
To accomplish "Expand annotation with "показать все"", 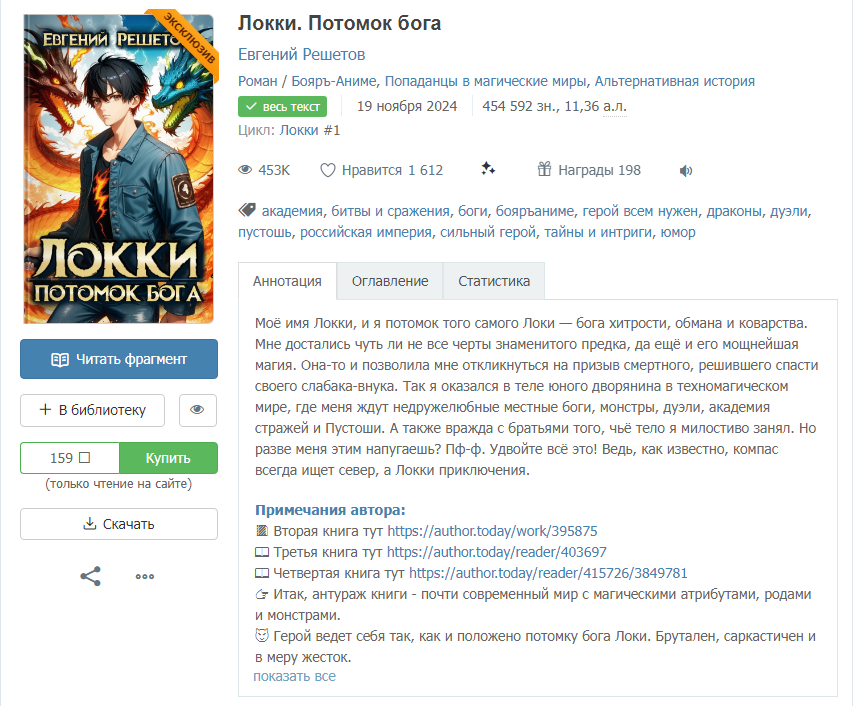I will coord(294,676).
